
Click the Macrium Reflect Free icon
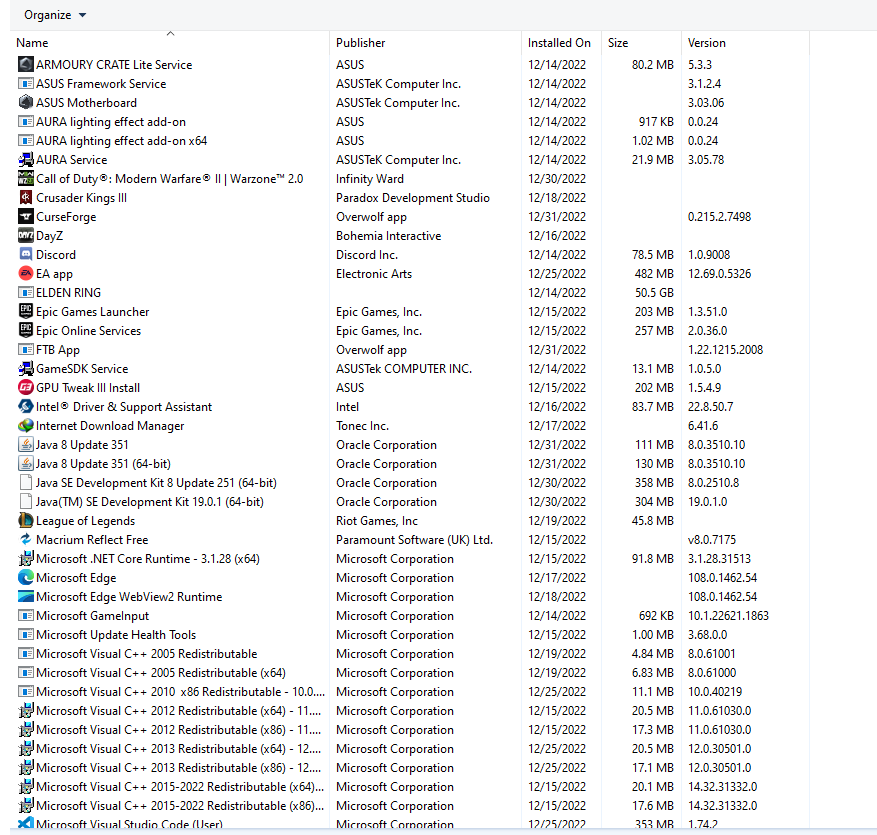[26, 540]
